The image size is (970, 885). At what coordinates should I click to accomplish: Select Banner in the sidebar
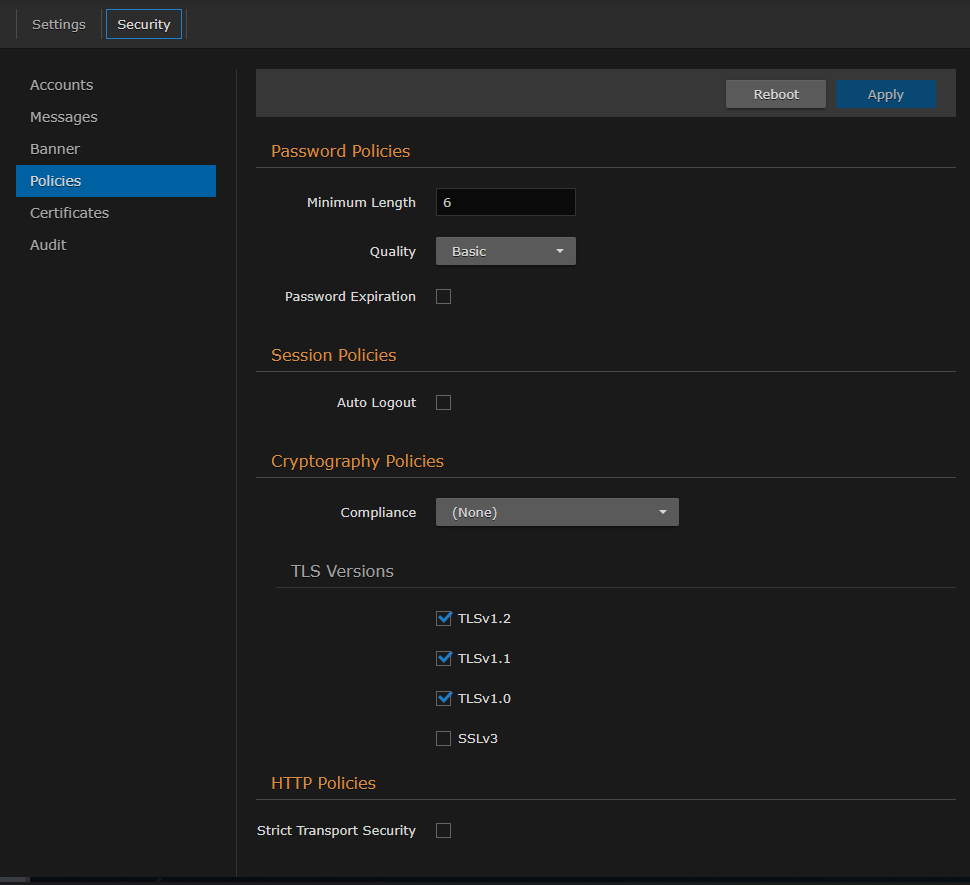pyautogui.click(x=54, y=149)
